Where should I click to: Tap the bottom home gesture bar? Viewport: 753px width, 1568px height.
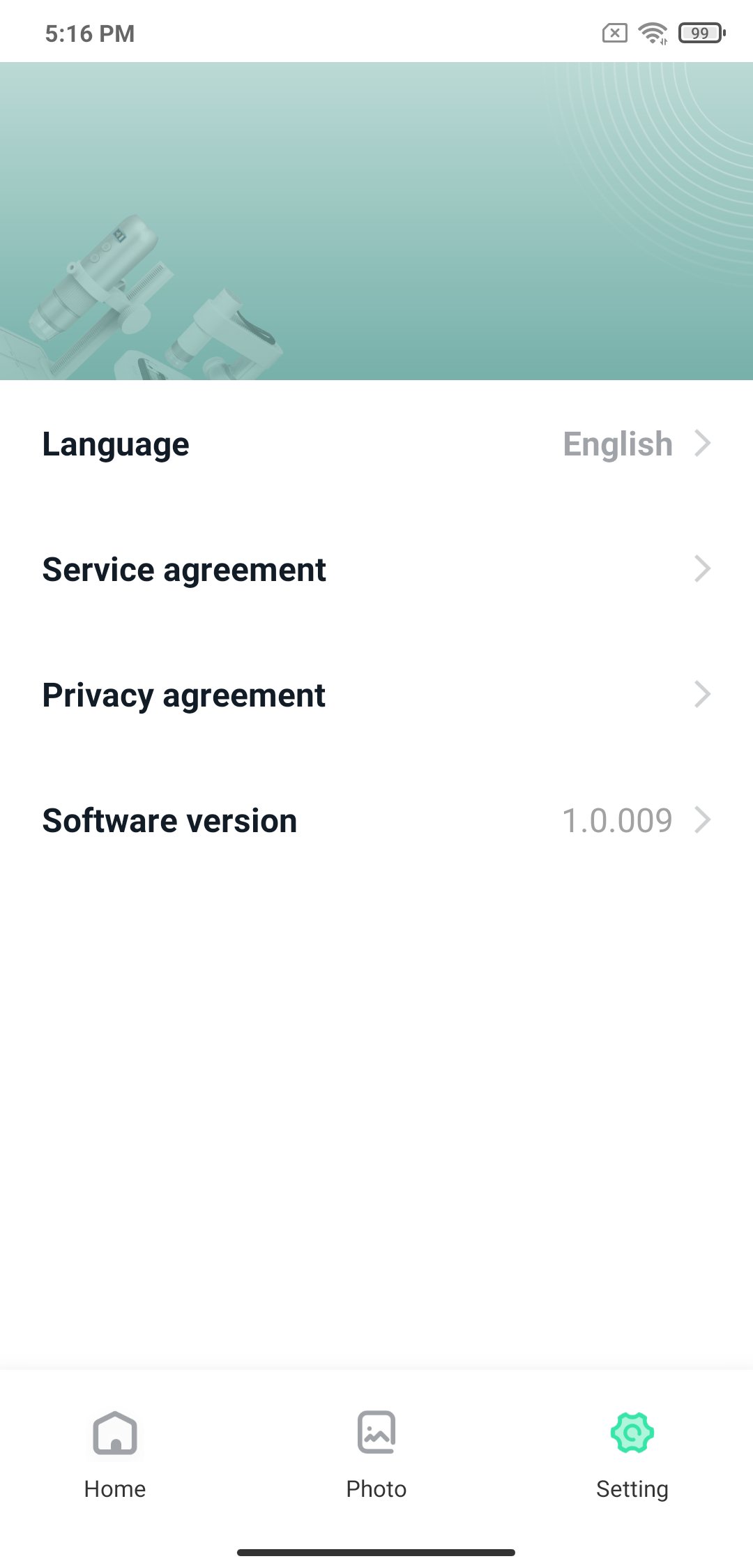point(376,1553)
